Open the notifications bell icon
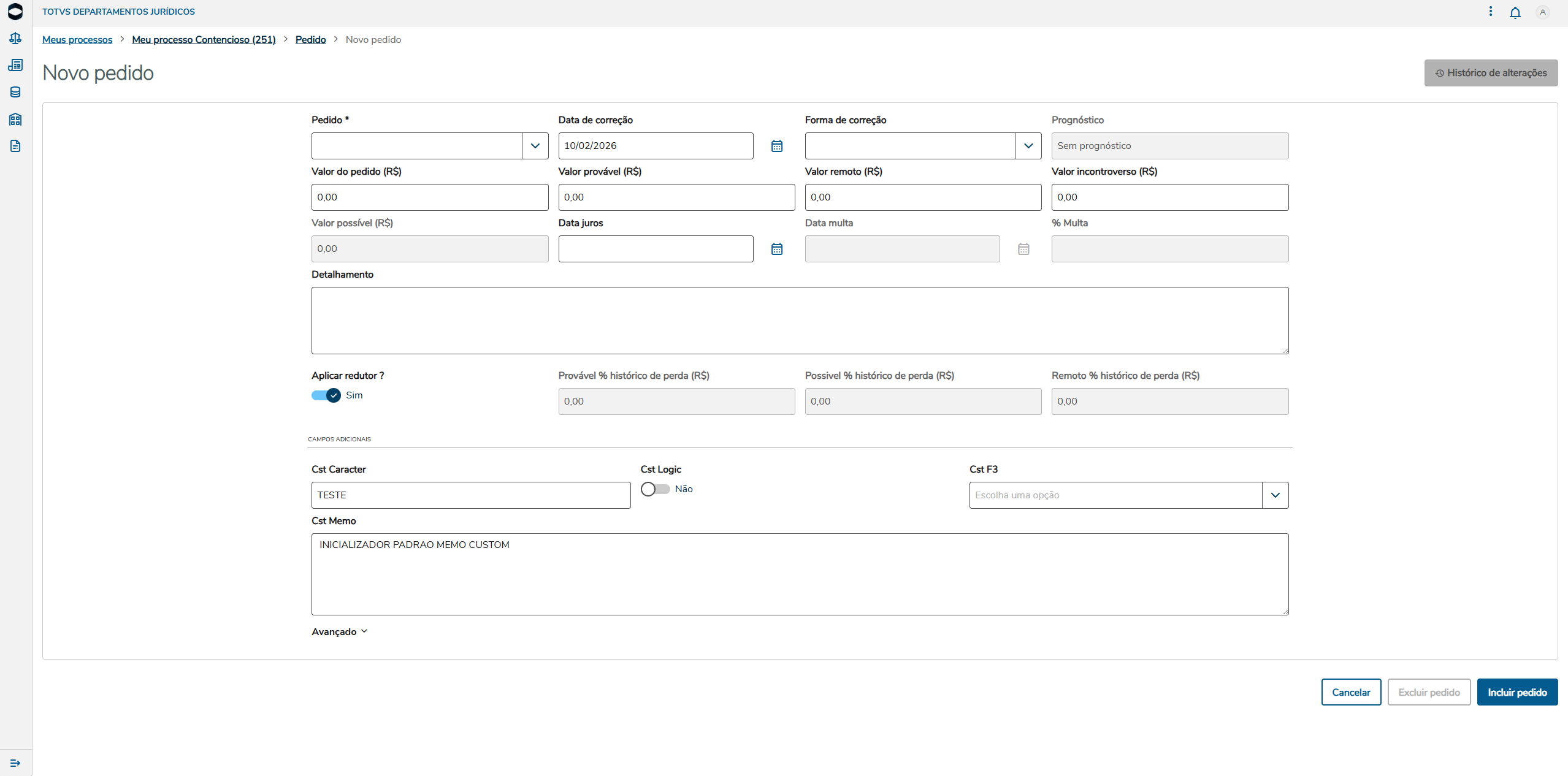 [x=1515, y=12]
